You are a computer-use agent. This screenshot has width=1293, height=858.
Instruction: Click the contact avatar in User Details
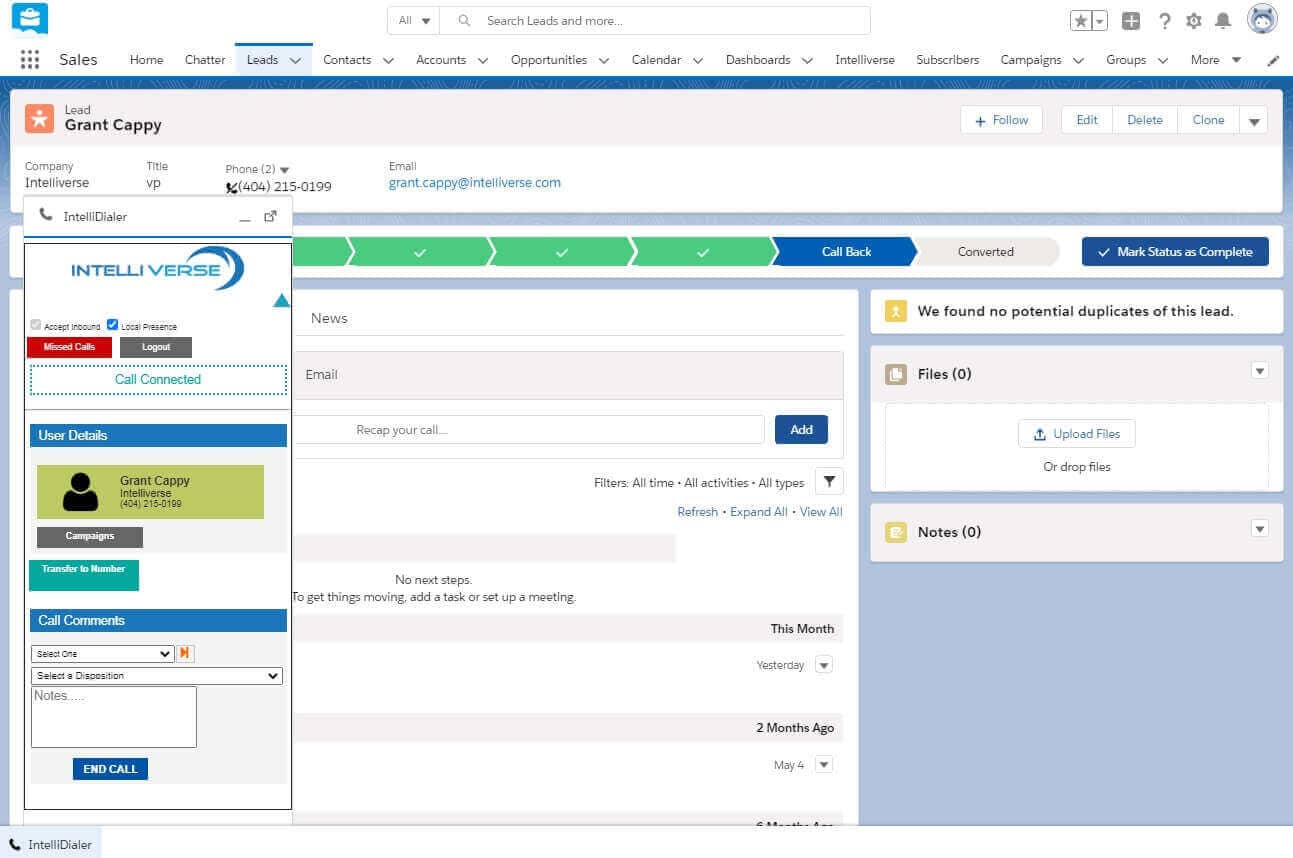pyautogui.click(x=80, y=491)
